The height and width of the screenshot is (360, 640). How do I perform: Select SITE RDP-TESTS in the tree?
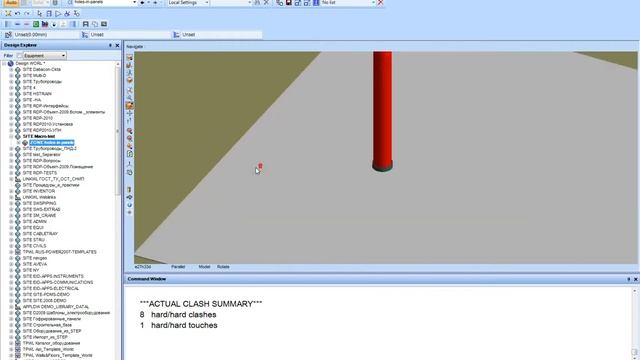click(40, 173)
